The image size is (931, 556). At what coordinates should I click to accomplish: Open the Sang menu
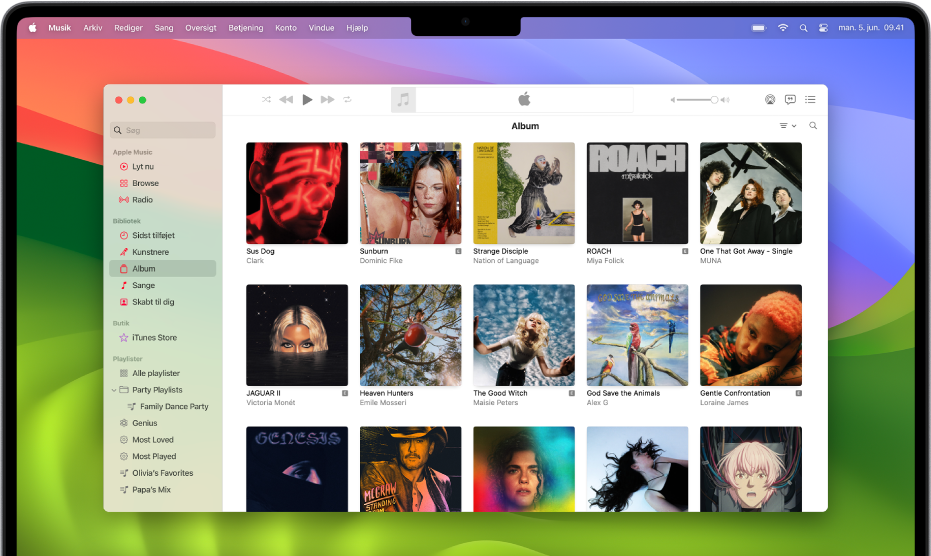(x=164, y=28)
